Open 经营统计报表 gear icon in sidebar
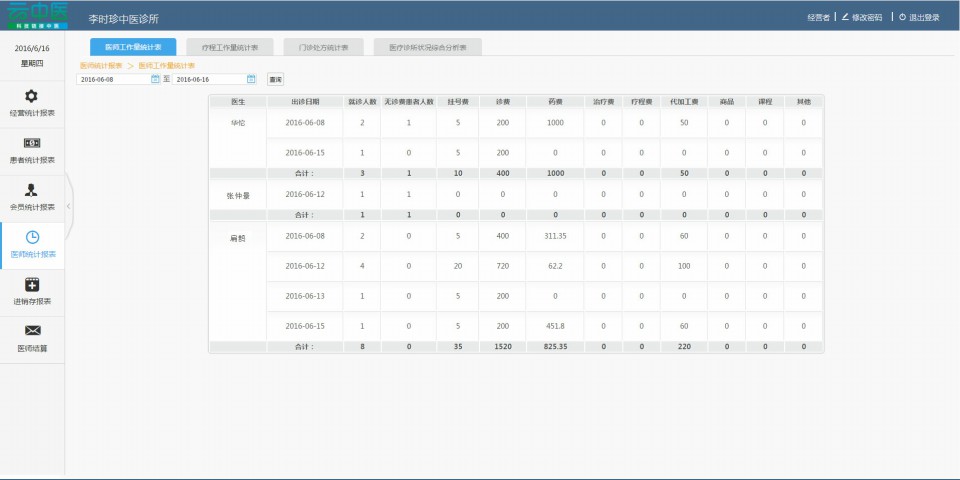 (x=32, y=96)
